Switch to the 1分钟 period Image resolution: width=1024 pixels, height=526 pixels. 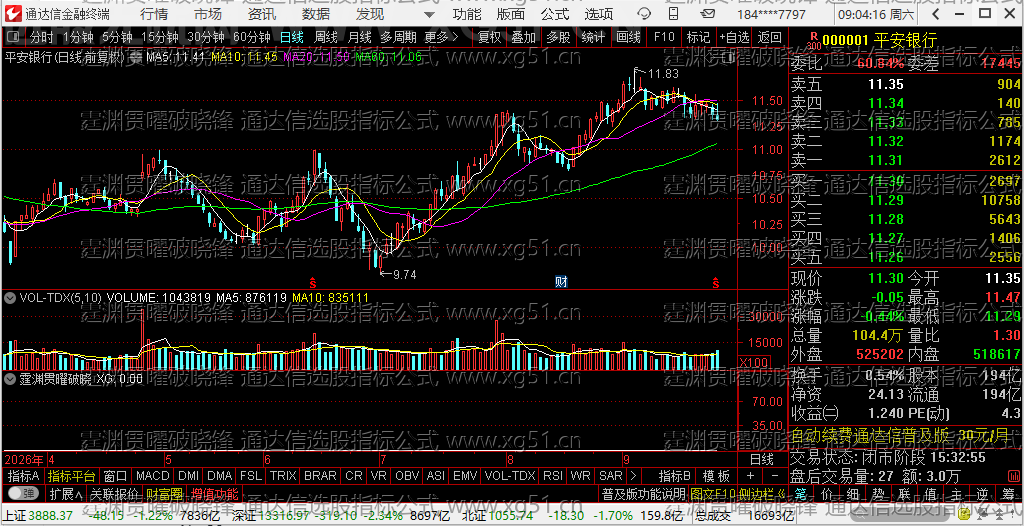pyautogui.click(x=78, y=37)
